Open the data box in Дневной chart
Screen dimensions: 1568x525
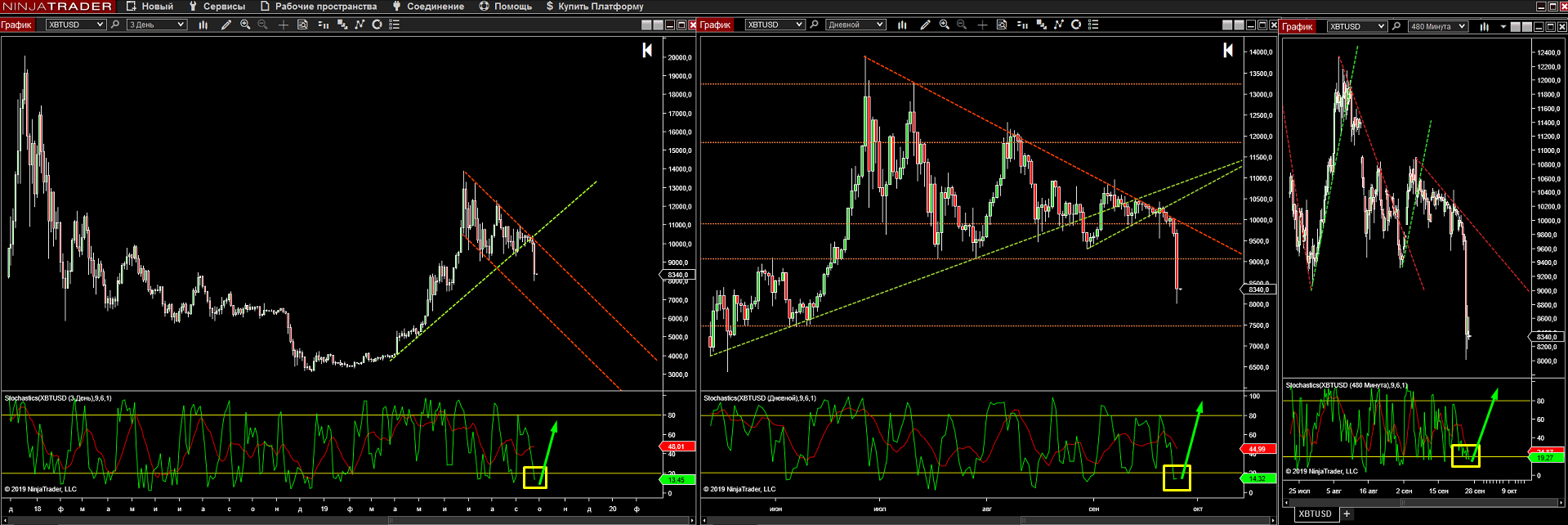(1002, 25)
